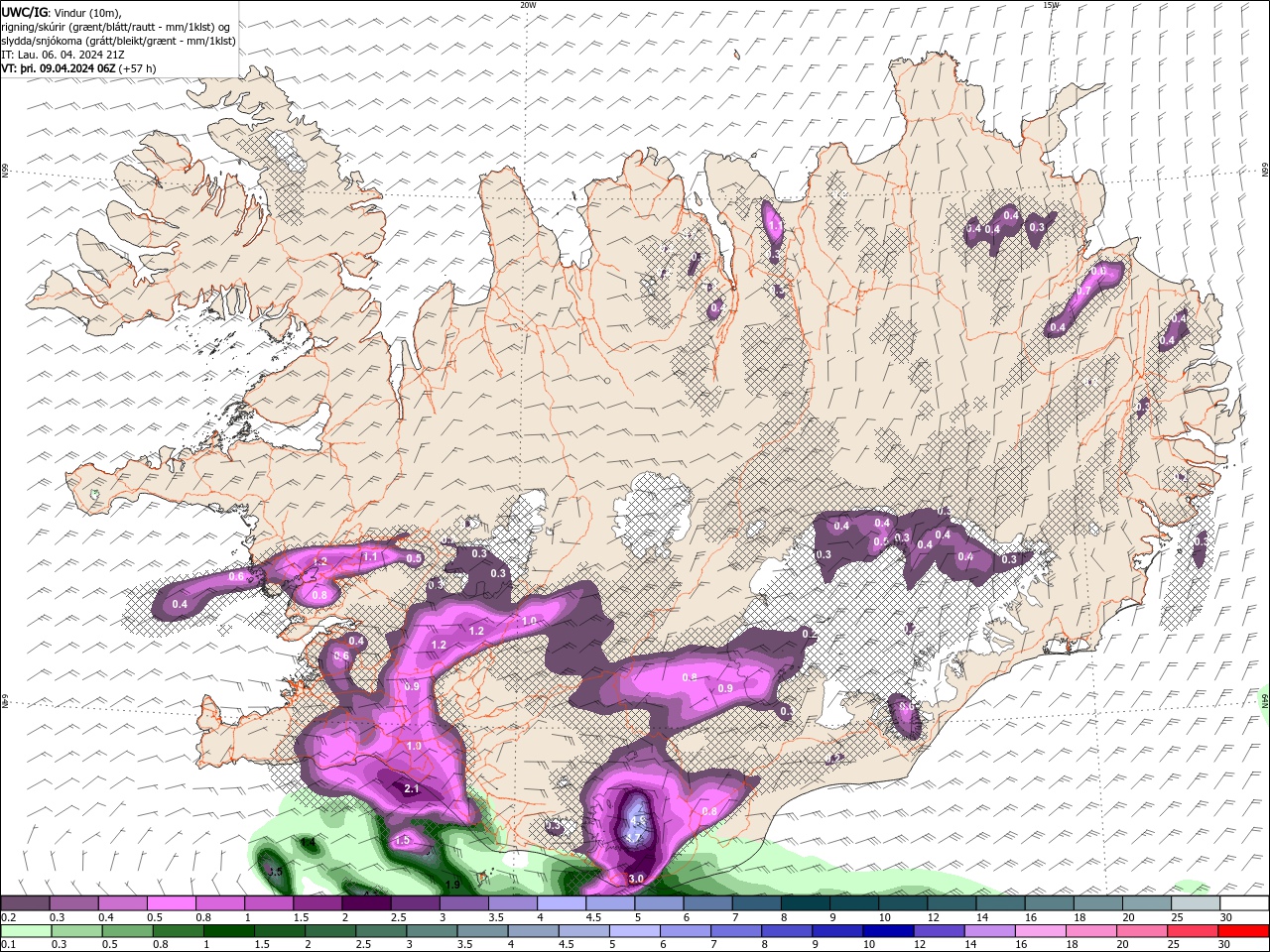
Task: Pick the rain-scale swatch between 12 and 14
Action: coord(938,931)
